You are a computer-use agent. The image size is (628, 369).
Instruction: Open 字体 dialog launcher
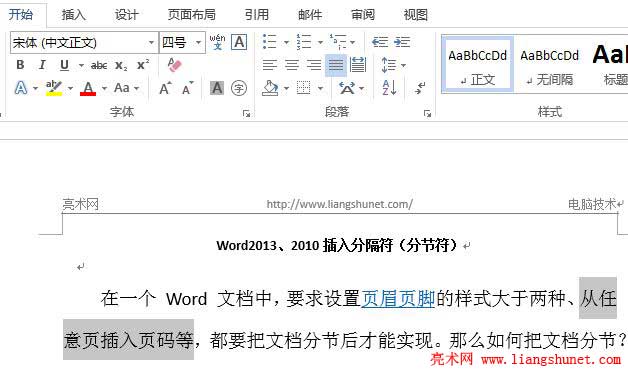point(246,113)
